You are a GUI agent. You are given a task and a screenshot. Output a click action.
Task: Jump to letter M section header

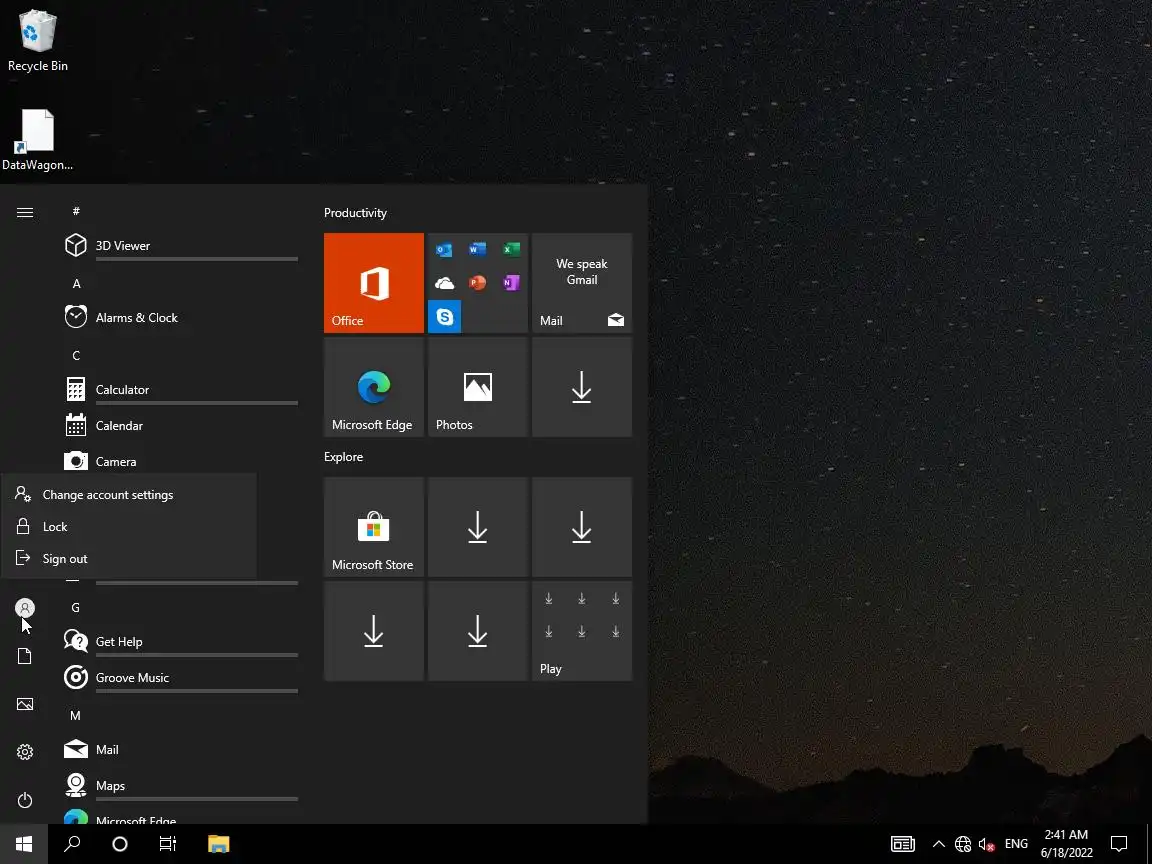click(76, 716)
